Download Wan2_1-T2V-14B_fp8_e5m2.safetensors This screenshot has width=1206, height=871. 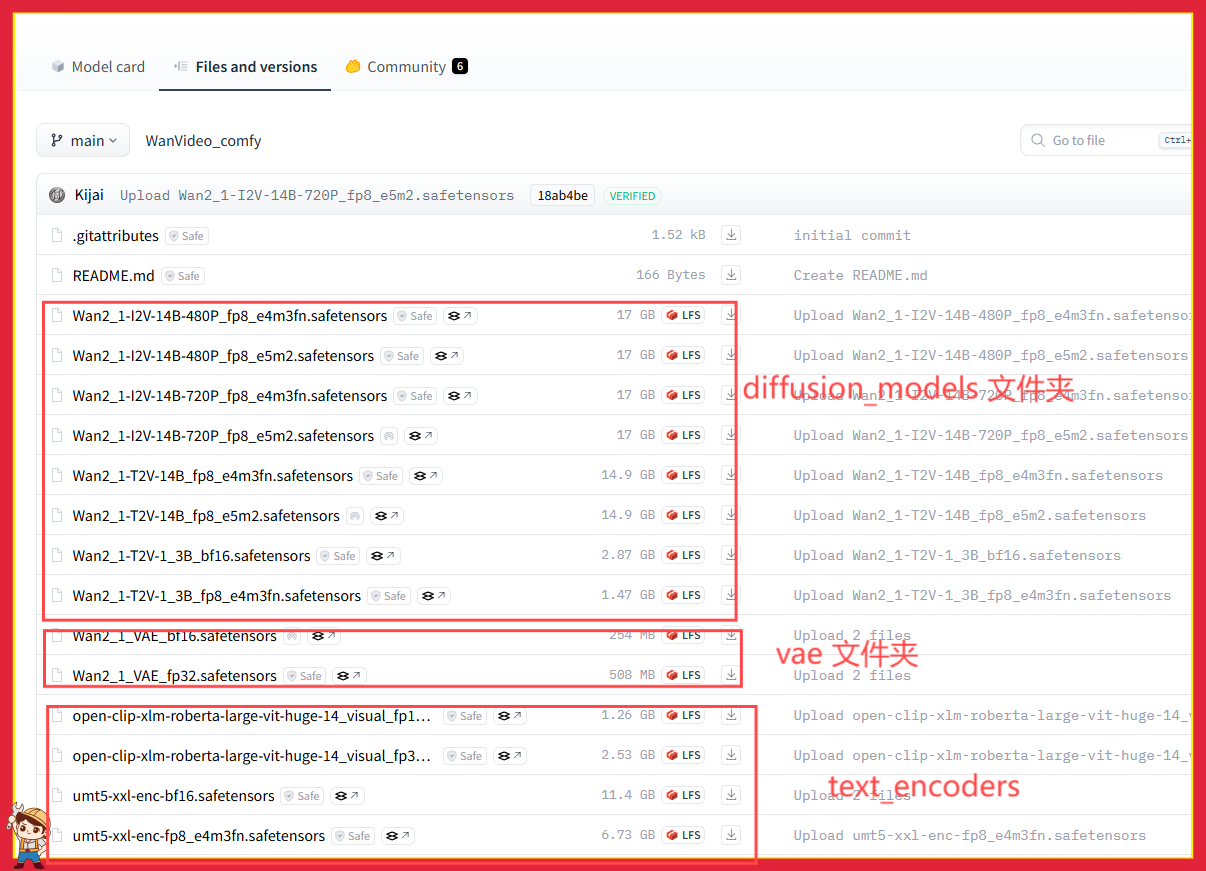coord(731,515)
